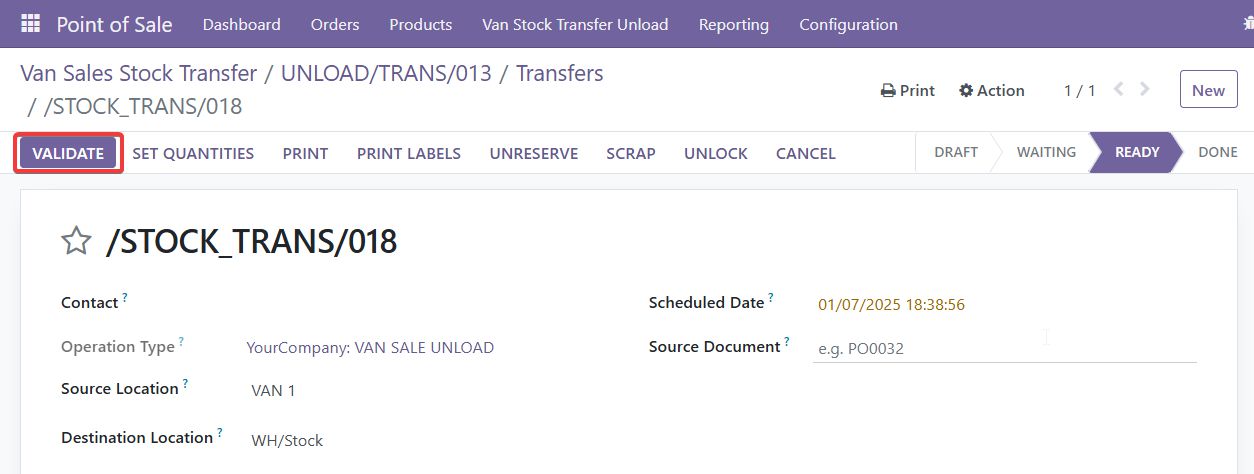Create a New record button

1208,90
